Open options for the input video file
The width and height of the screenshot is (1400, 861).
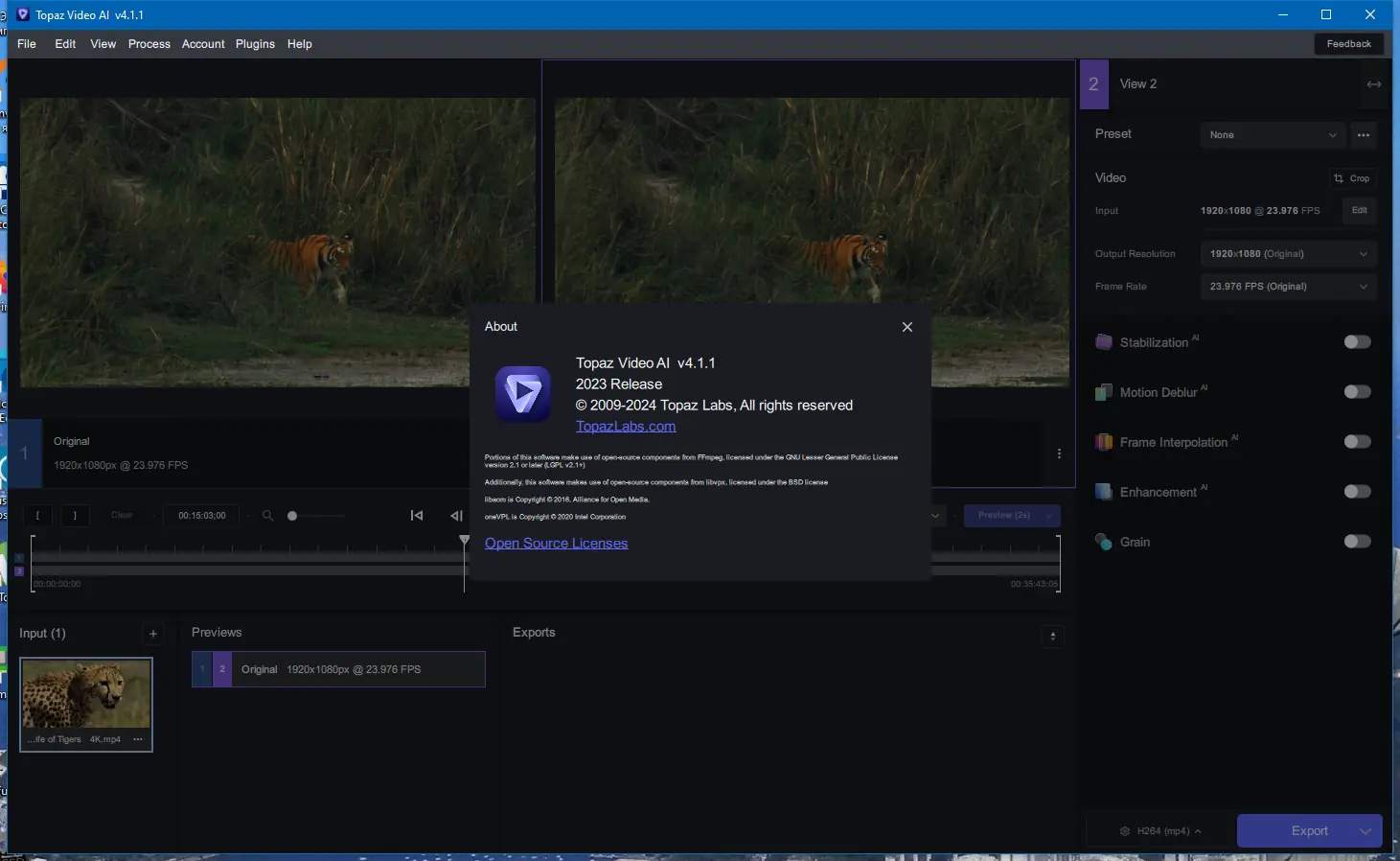click(x=138, y=739)
